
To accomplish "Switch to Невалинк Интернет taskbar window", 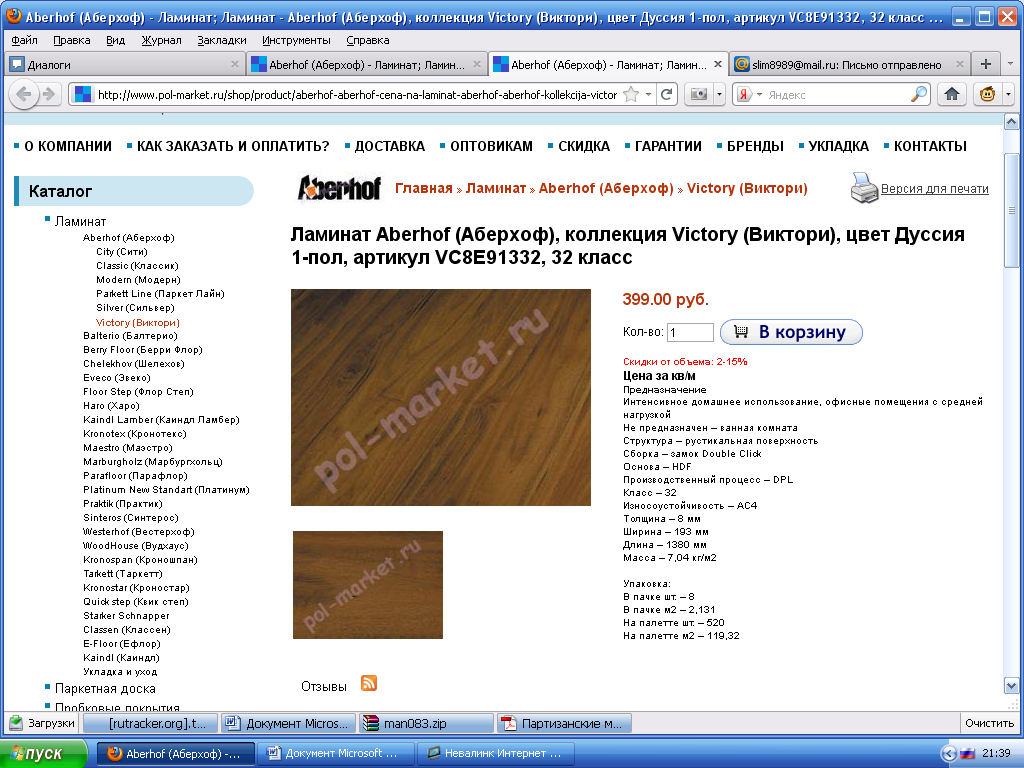I will click(x=496, y=754).
